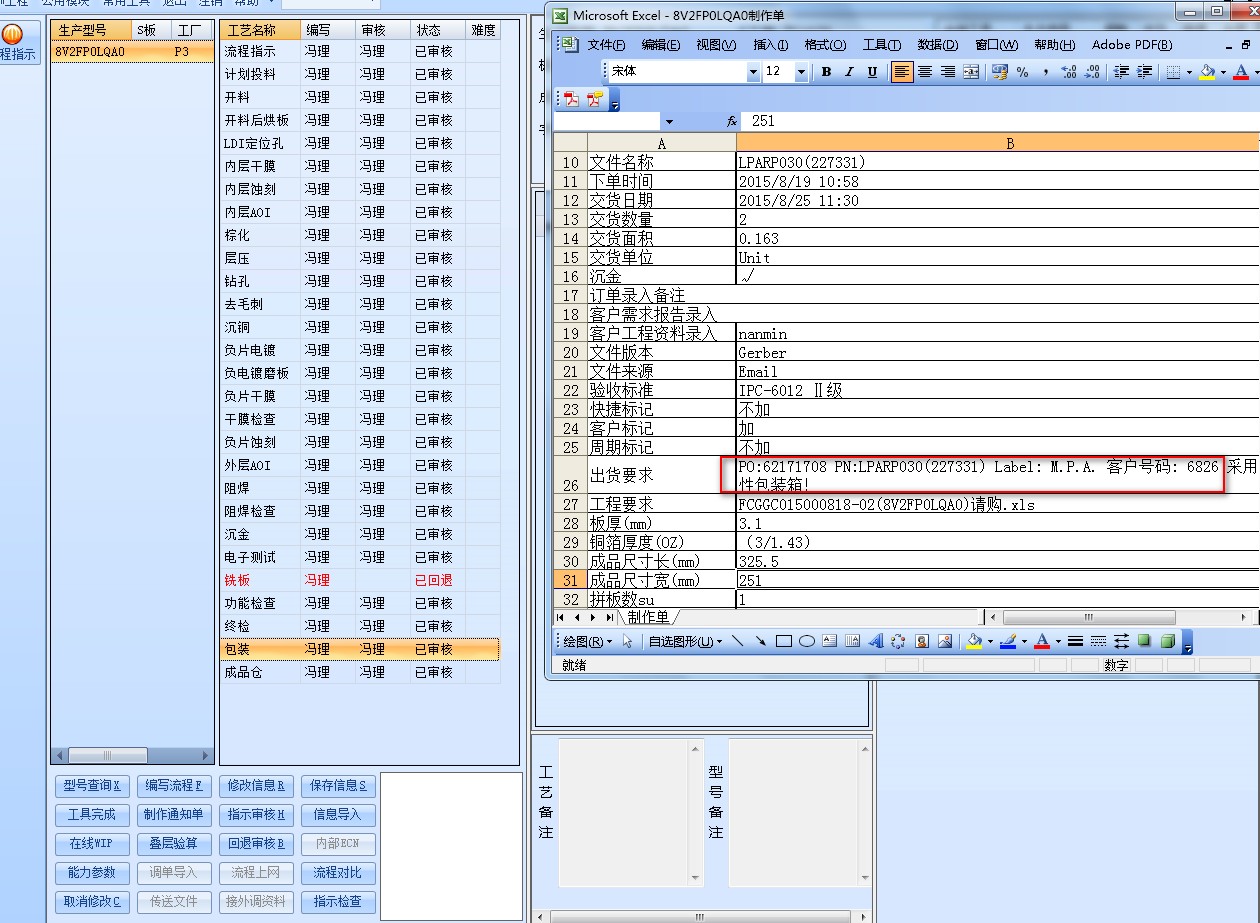Select the align left icon
1260x923 pixels.
click(x=902, y=72)
